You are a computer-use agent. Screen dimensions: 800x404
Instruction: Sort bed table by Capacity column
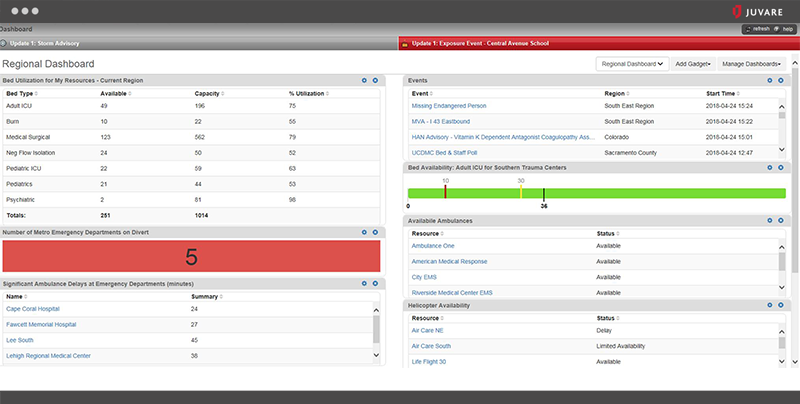pos(209,94)
